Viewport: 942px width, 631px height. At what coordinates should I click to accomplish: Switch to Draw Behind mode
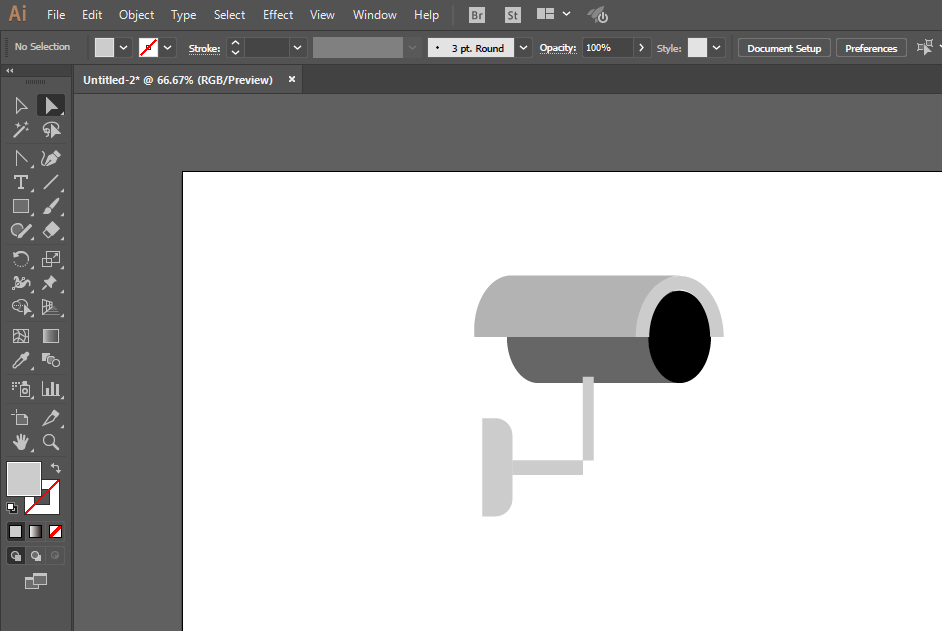[35, 556]
